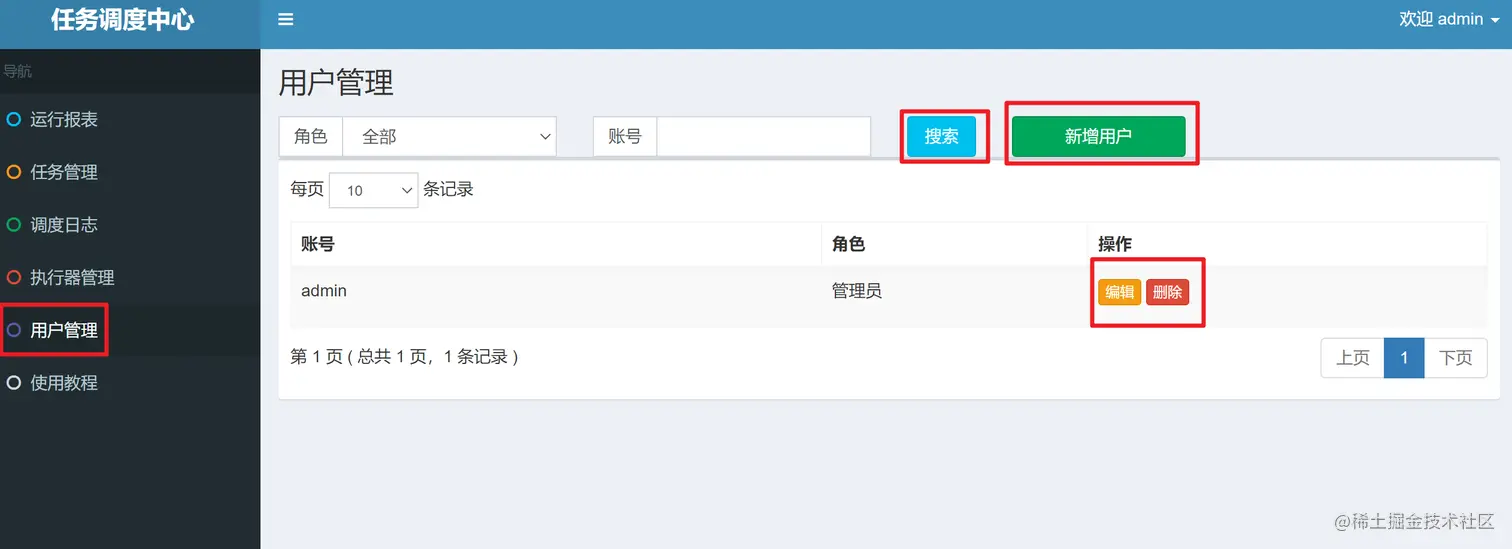
Task: Click the orange 编辑 button for admin
Action: [1120, 292]
